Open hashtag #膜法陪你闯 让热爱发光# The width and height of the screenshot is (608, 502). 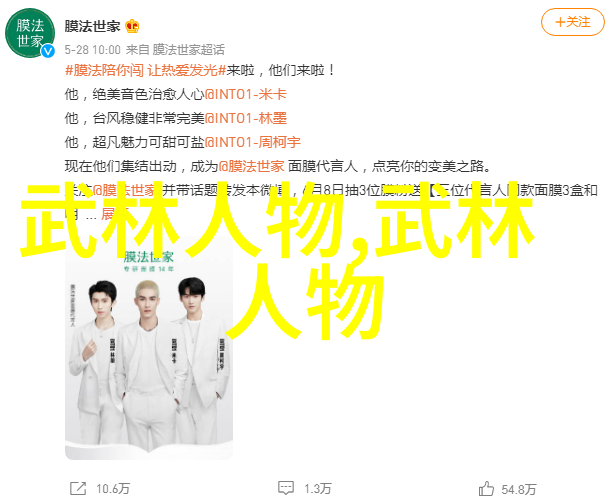[146, 71]
